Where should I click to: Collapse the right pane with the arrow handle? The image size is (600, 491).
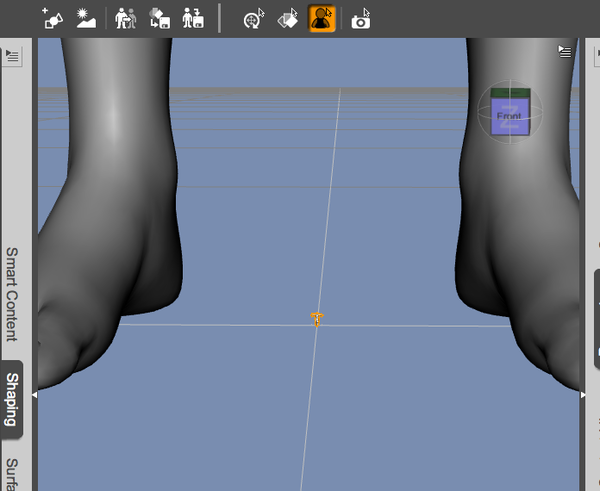[x=583, y=395]
